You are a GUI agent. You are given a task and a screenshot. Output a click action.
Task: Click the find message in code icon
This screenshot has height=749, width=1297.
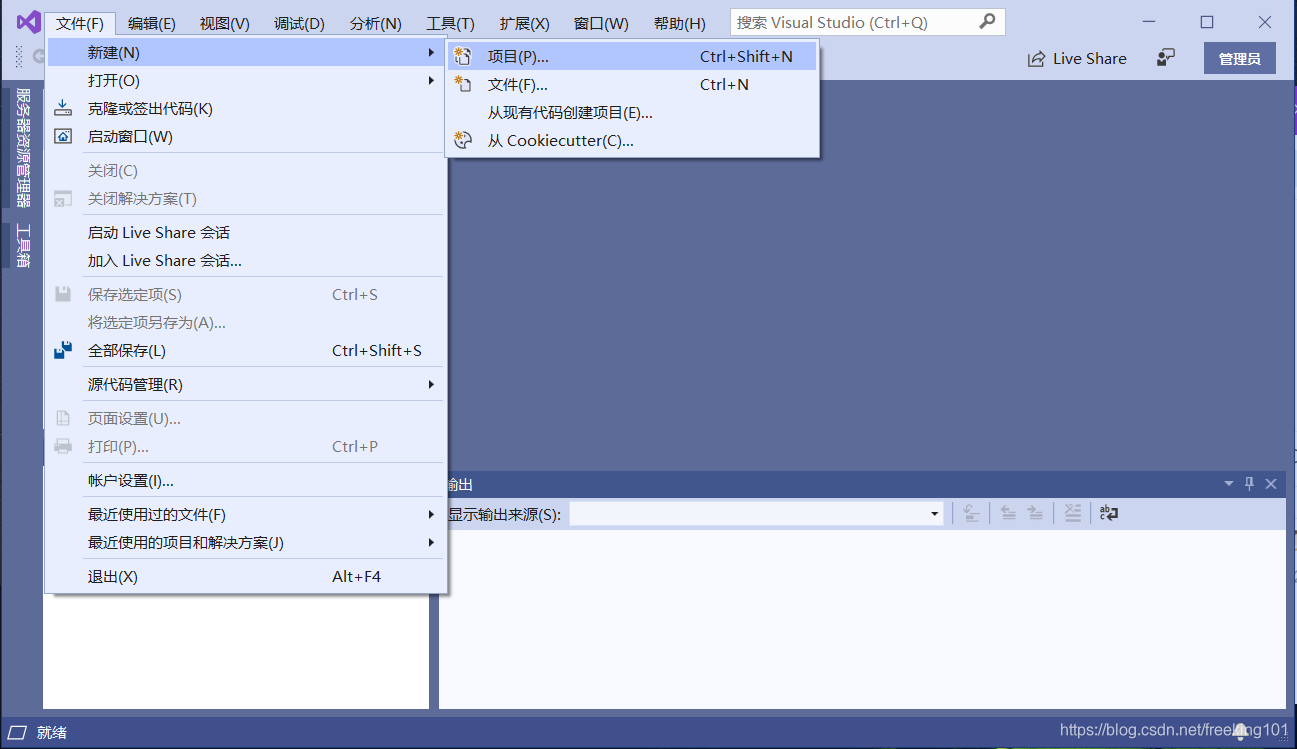click(970, 513)
